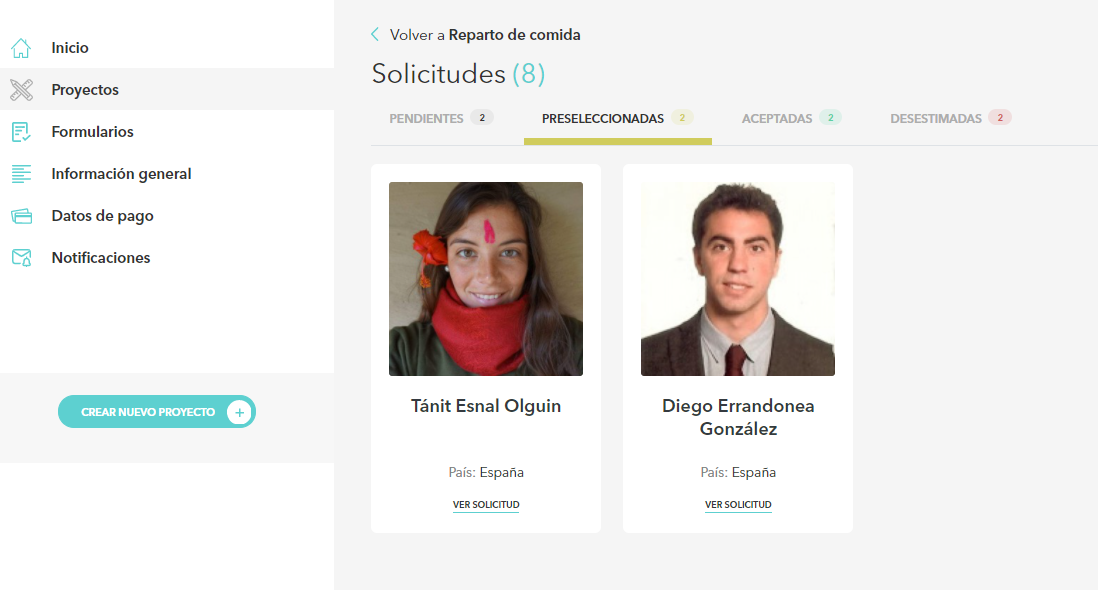The width and height of the screenshot is (1098, 590).
Task: Click the Inicio house icon
Action: tap(21, 48)
